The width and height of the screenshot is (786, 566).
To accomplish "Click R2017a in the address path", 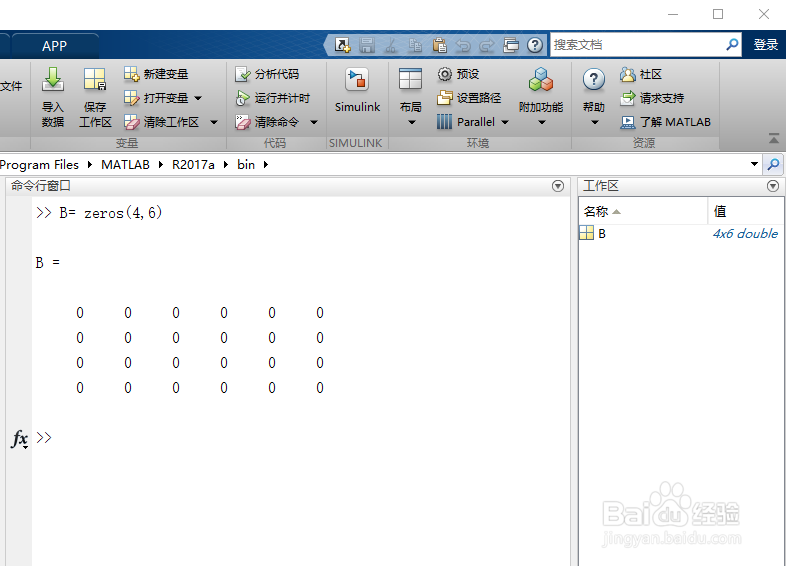I will click(x=193, y=164).
